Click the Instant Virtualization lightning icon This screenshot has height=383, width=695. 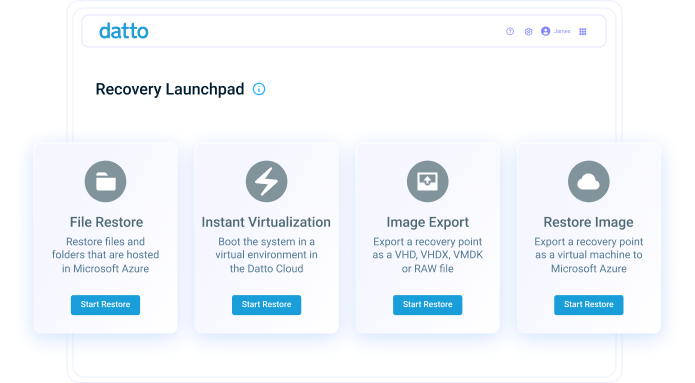(266, 181)
